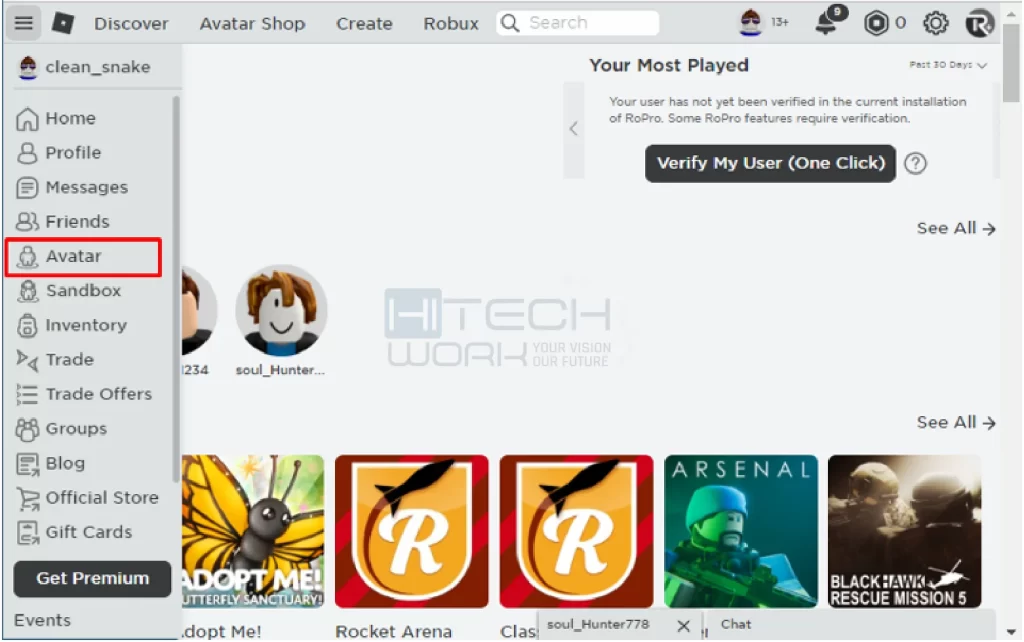This screenshot has width=1024, height=642.
Task: Click the Roblox logo icon
Action: (63, 24)
